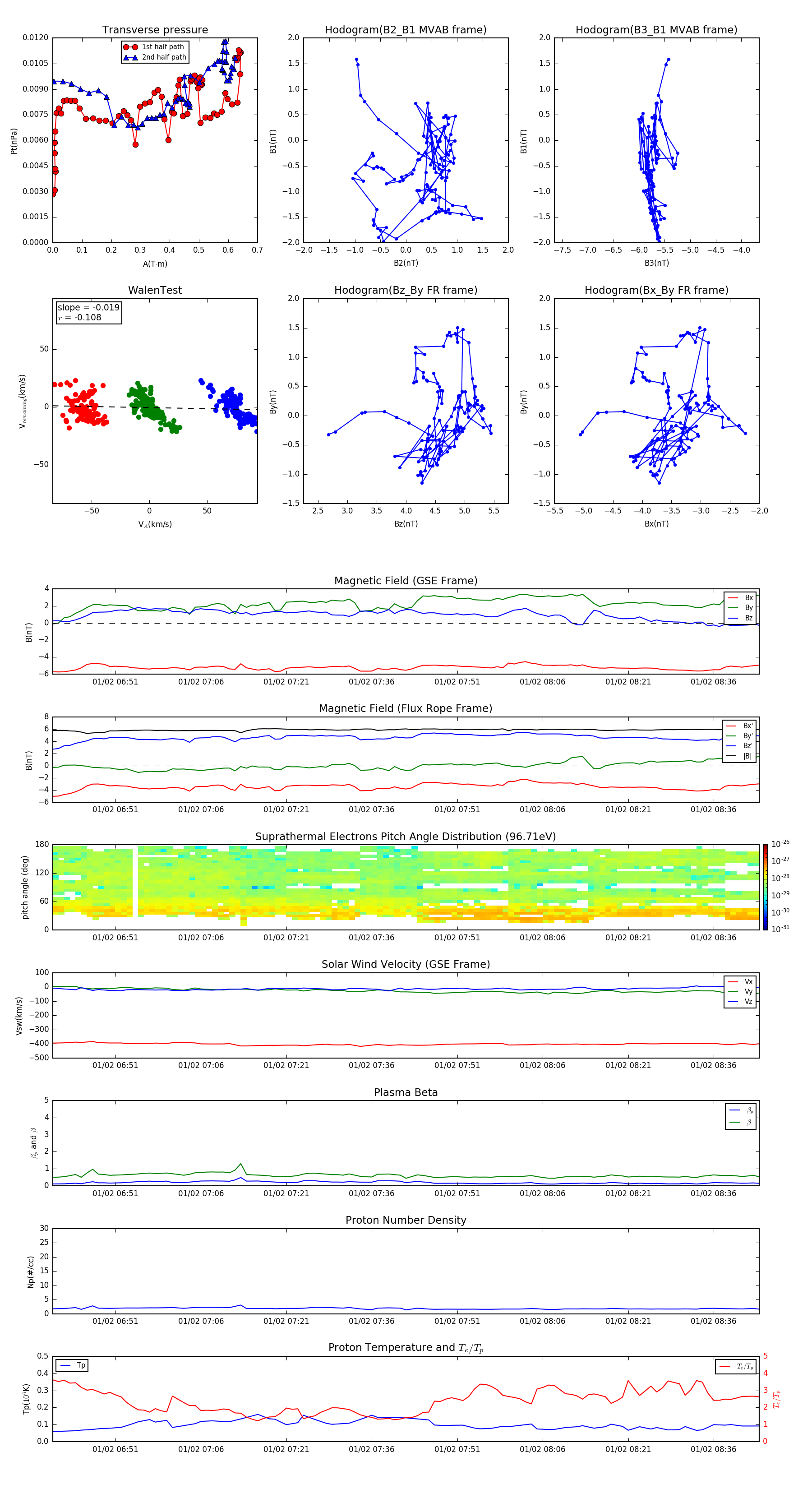This screenshot has width=812, height=1489.
Task: Select 'Vy' in the solar wind legend
Action: 741,991
